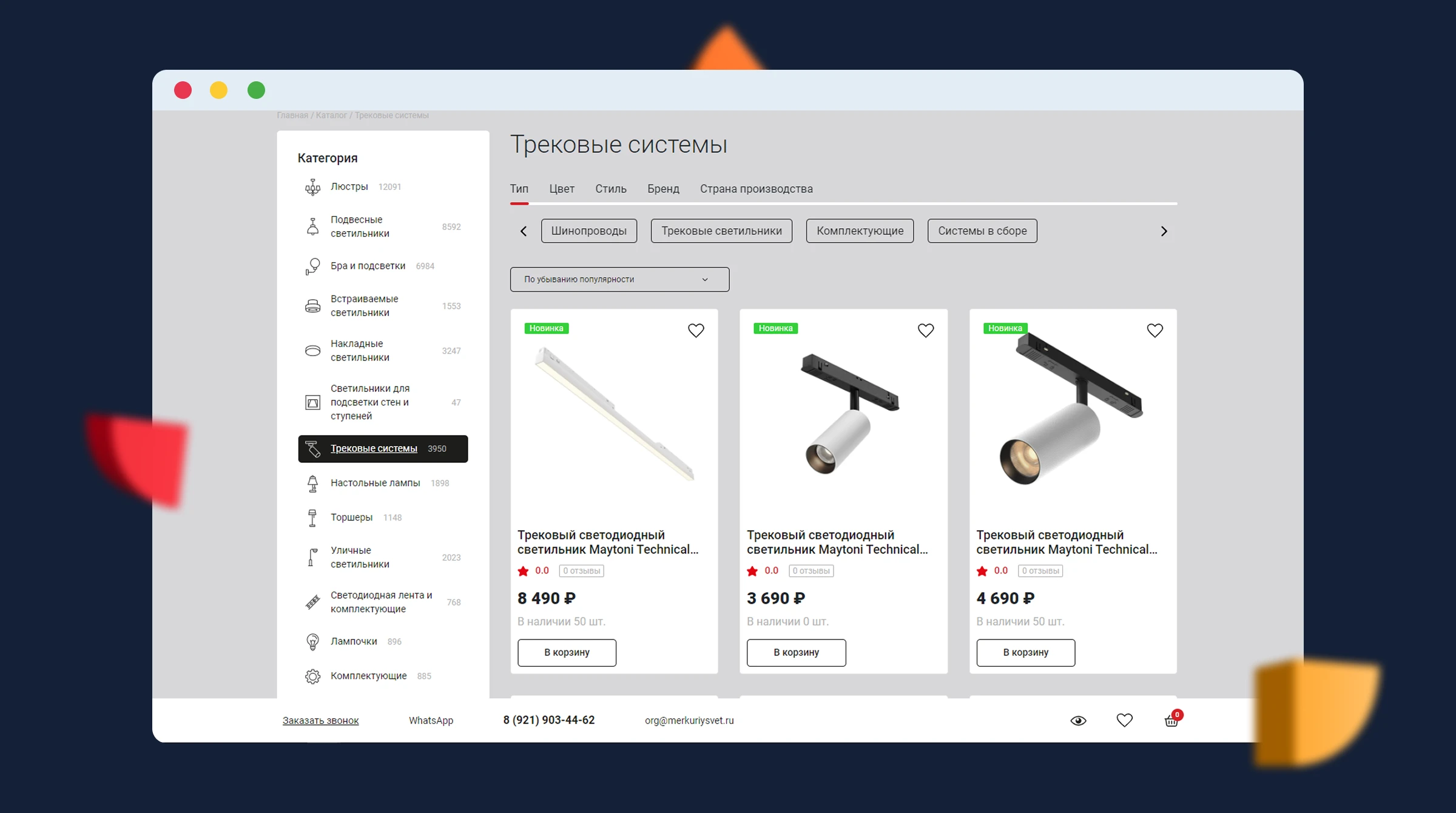Click the gear icon beside Комплектующие category
1456x813 pixels.
[312, 676]
